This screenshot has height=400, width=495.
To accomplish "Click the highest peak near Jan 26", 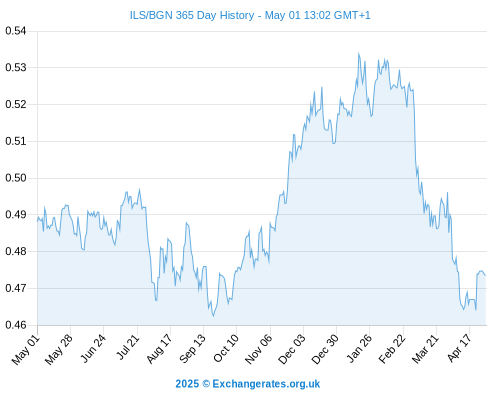I will [358, 53].
